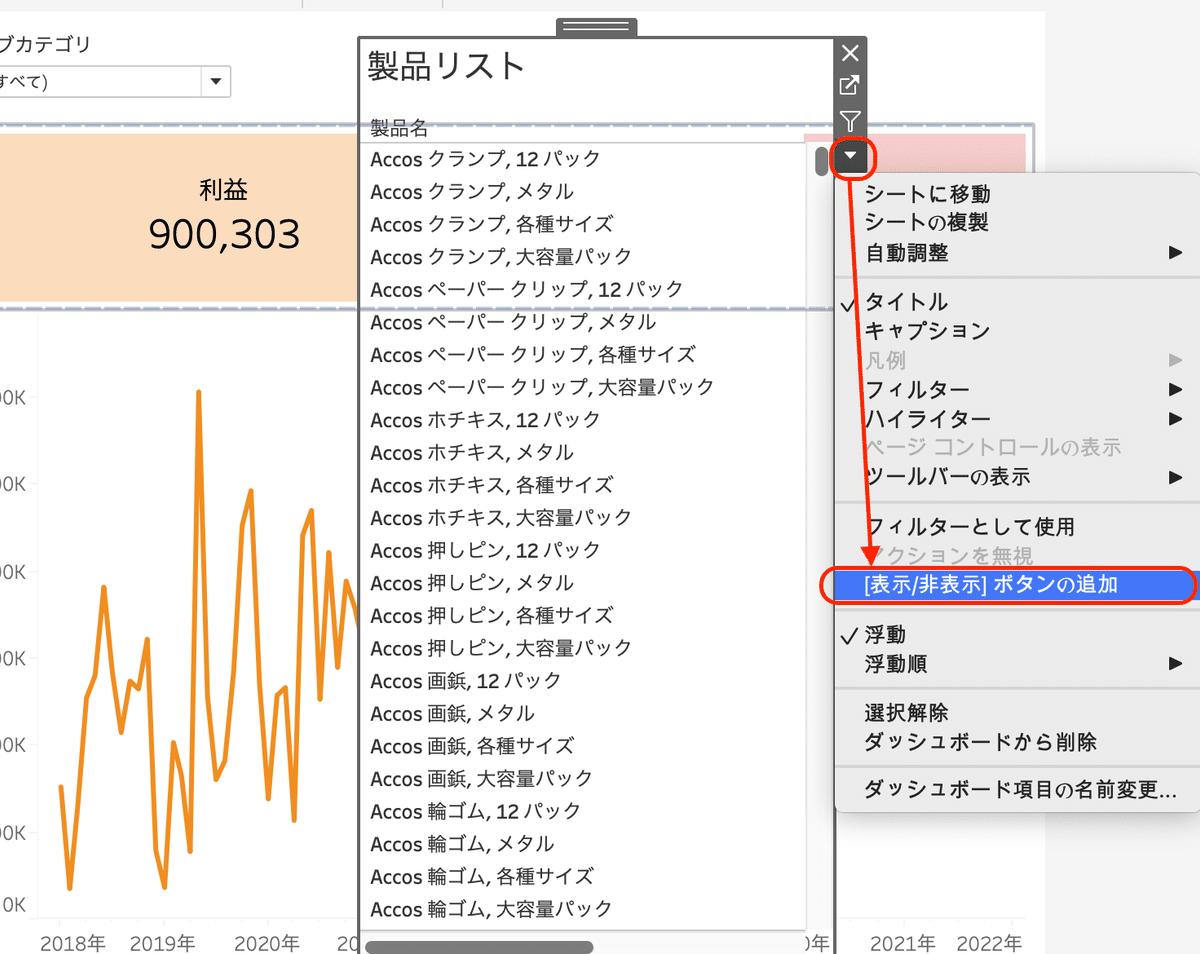
Task: Select row Accos 輪ゴム, 大容量パック
Action: (x=491, y=909)
